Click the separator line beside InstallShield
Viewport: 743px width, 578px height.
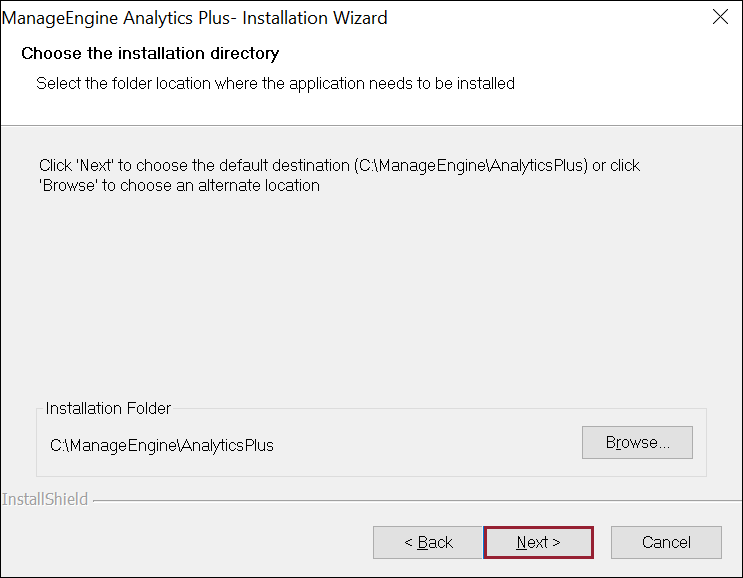point(400,500)
